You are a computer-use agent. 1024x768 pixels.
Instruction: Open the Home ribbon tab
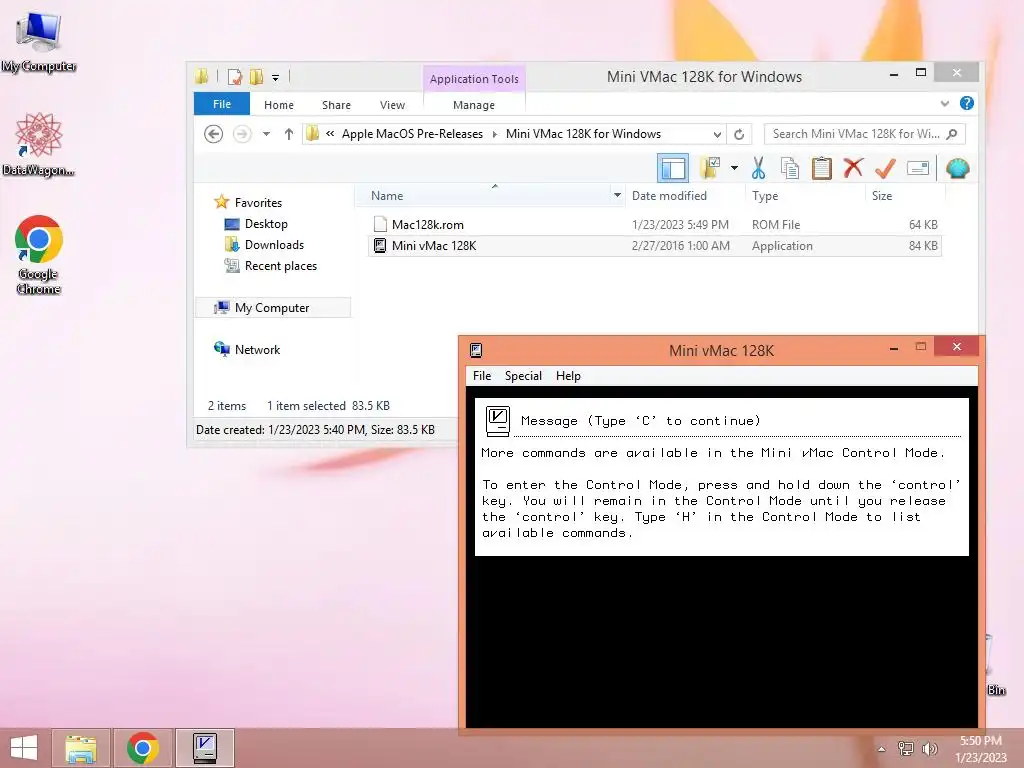[x=279, y=104]
